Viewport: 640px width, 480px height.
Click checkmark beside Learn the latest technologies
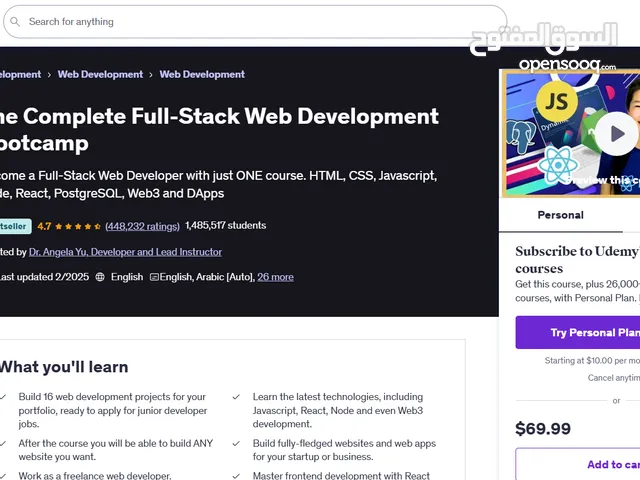tap(236, 397)
